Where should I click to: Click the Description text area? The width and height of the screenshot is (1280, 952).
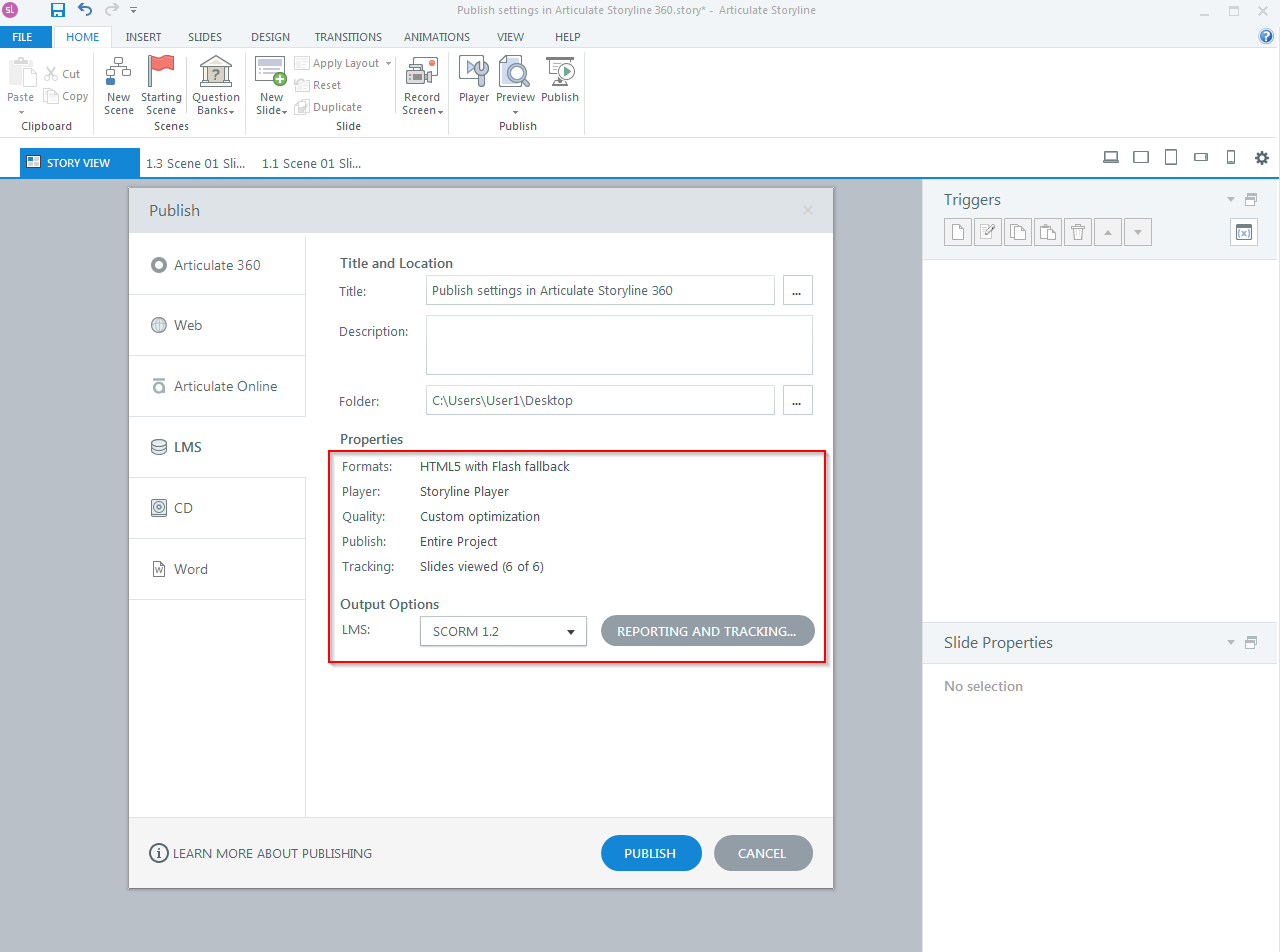coord(619,345)
